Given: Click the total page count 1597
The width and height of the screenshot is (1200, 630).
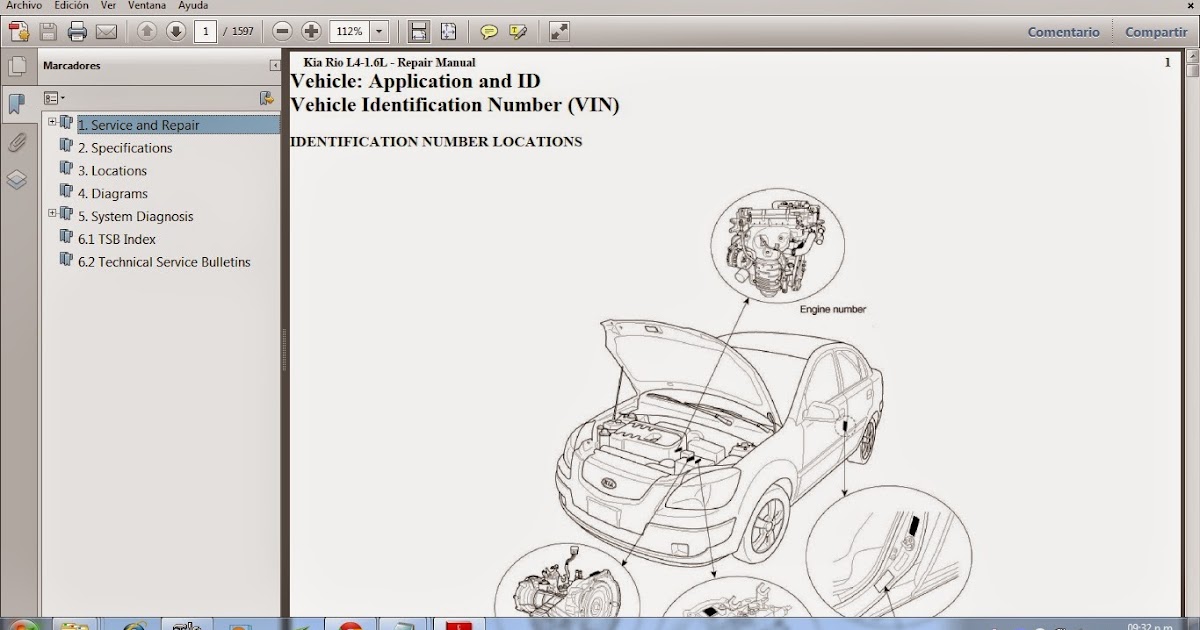Looking at the screenshot, I should tap(242, 32).
